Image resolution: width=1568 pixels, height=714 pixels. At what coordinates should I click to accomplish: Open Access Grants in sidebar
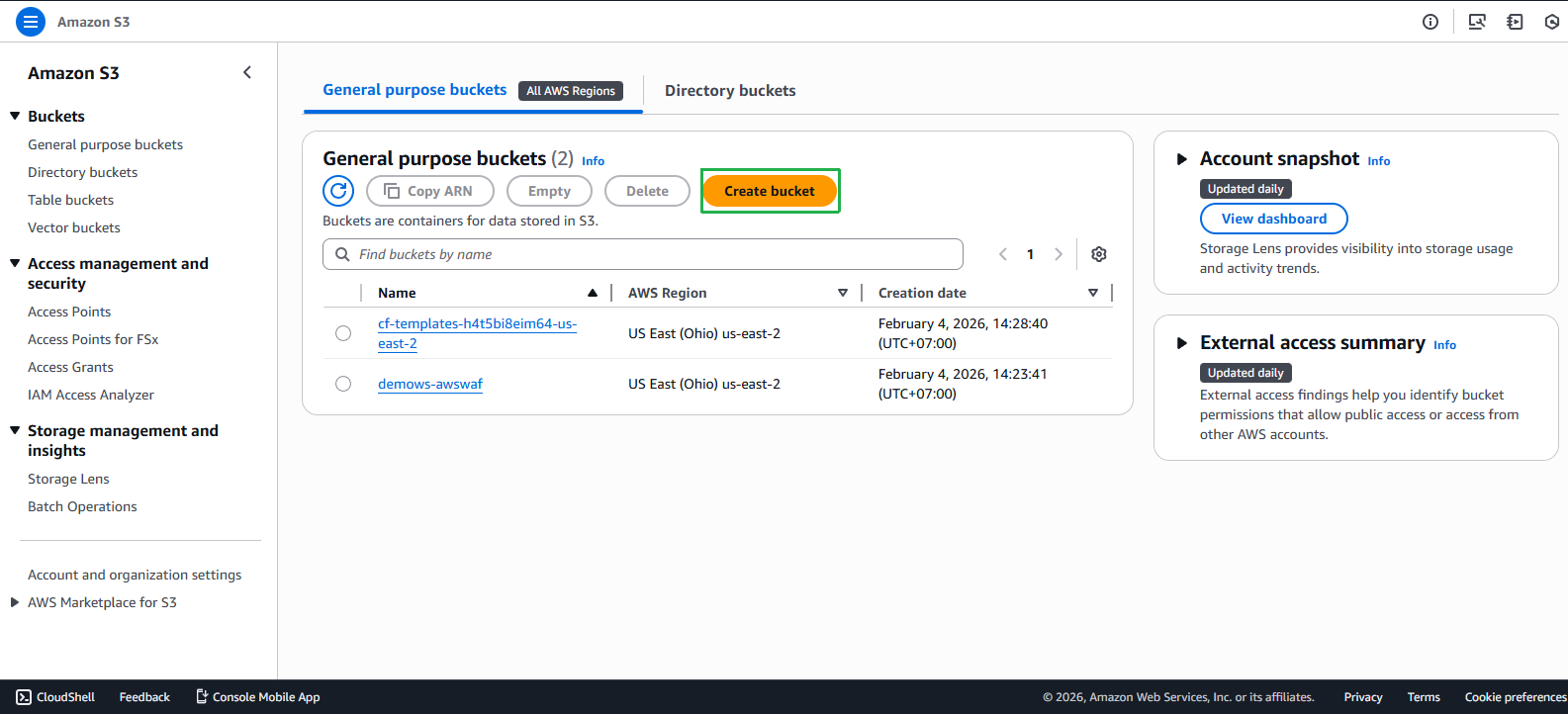70,367
